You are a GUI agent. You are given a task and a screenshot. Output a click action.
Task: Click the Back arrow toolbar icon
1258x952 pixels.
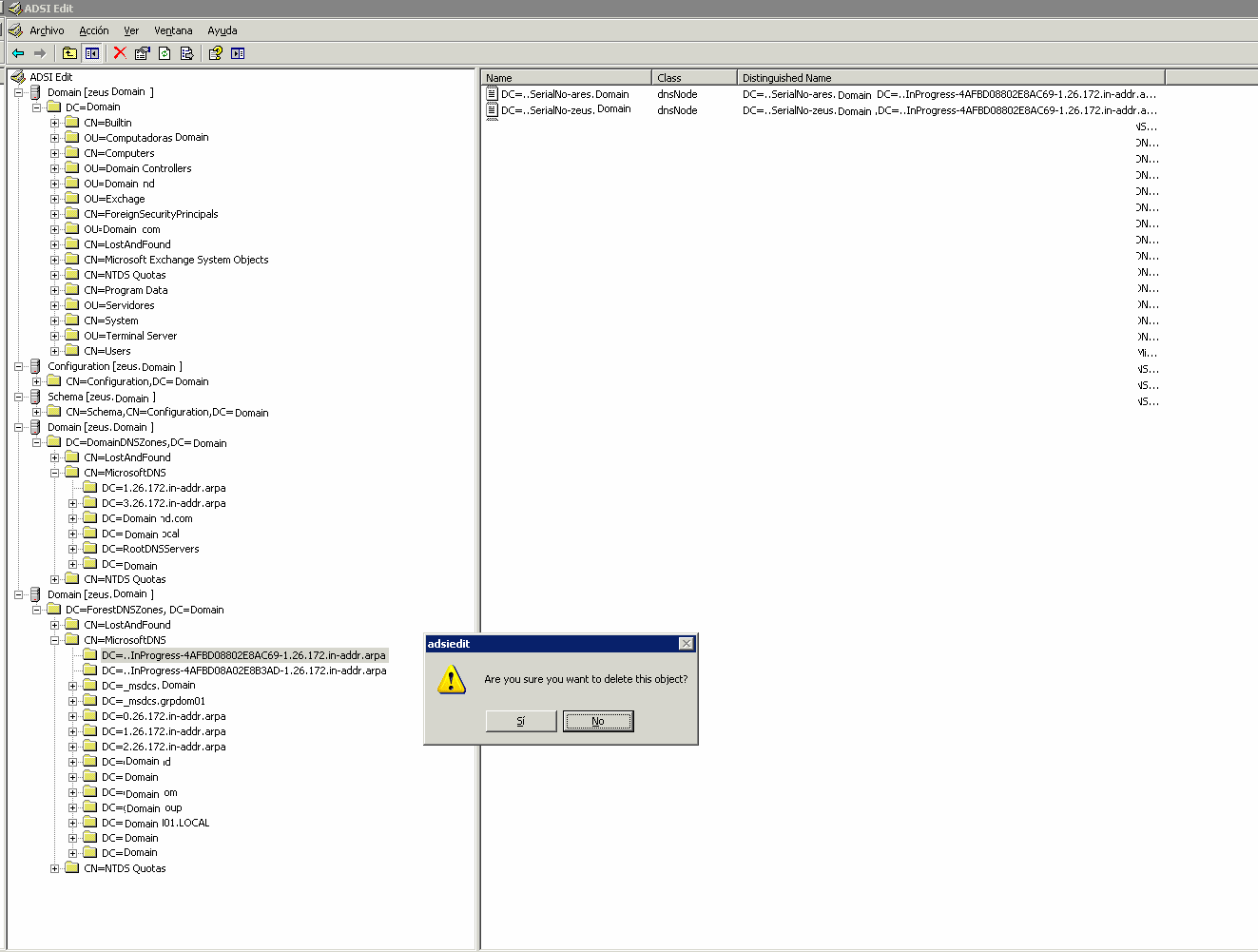(x=17, y=53)
